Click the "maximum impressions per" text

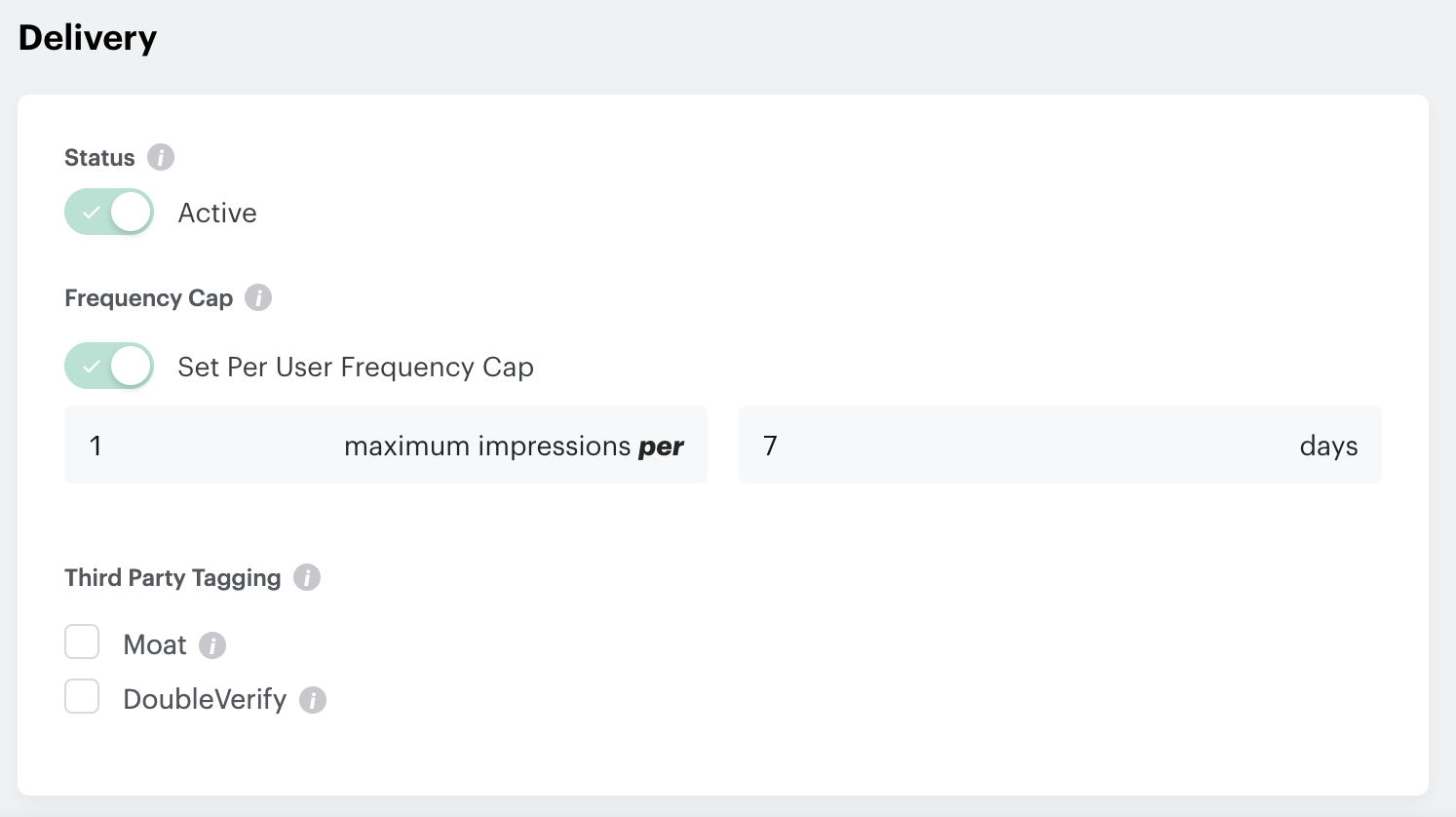pos(514,447)
